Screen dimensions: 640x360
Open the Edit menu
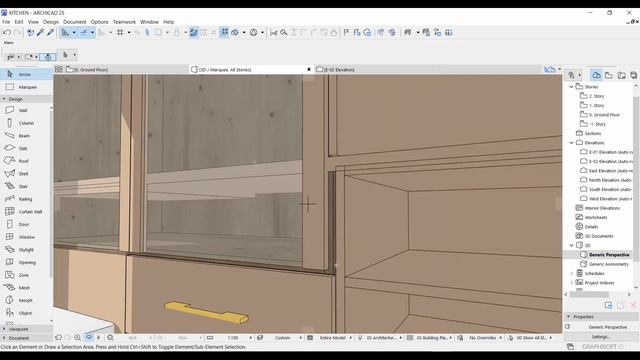(x=19, y=22)
